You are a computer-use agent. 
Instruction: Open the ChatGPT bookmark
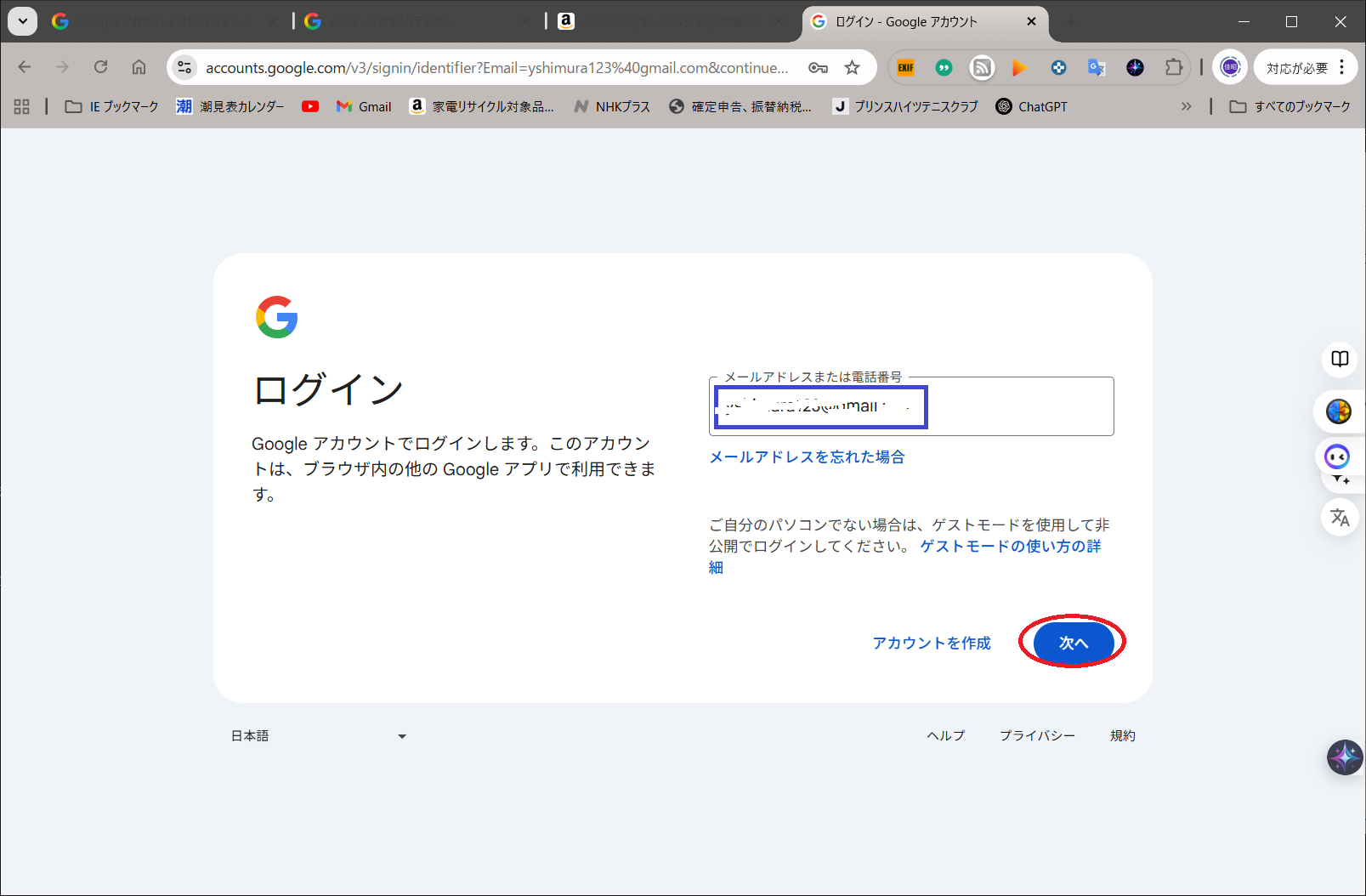(1031, 106)
